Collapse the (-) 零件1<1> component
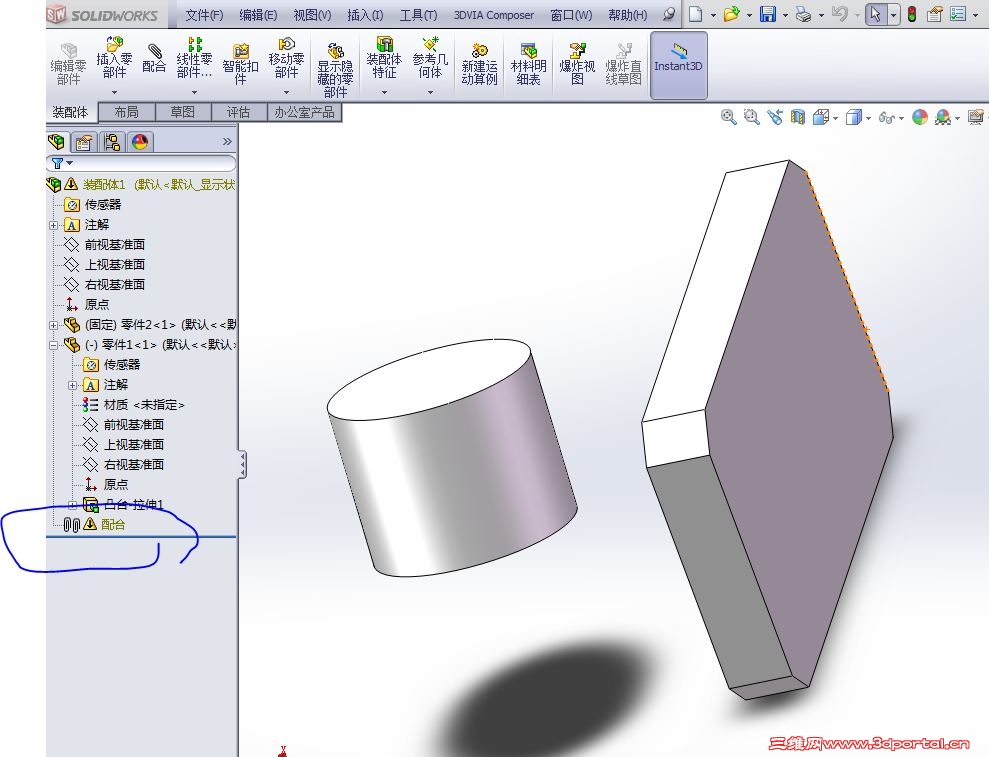This screenshot has width=989, height=757. [x=54, y=345]
